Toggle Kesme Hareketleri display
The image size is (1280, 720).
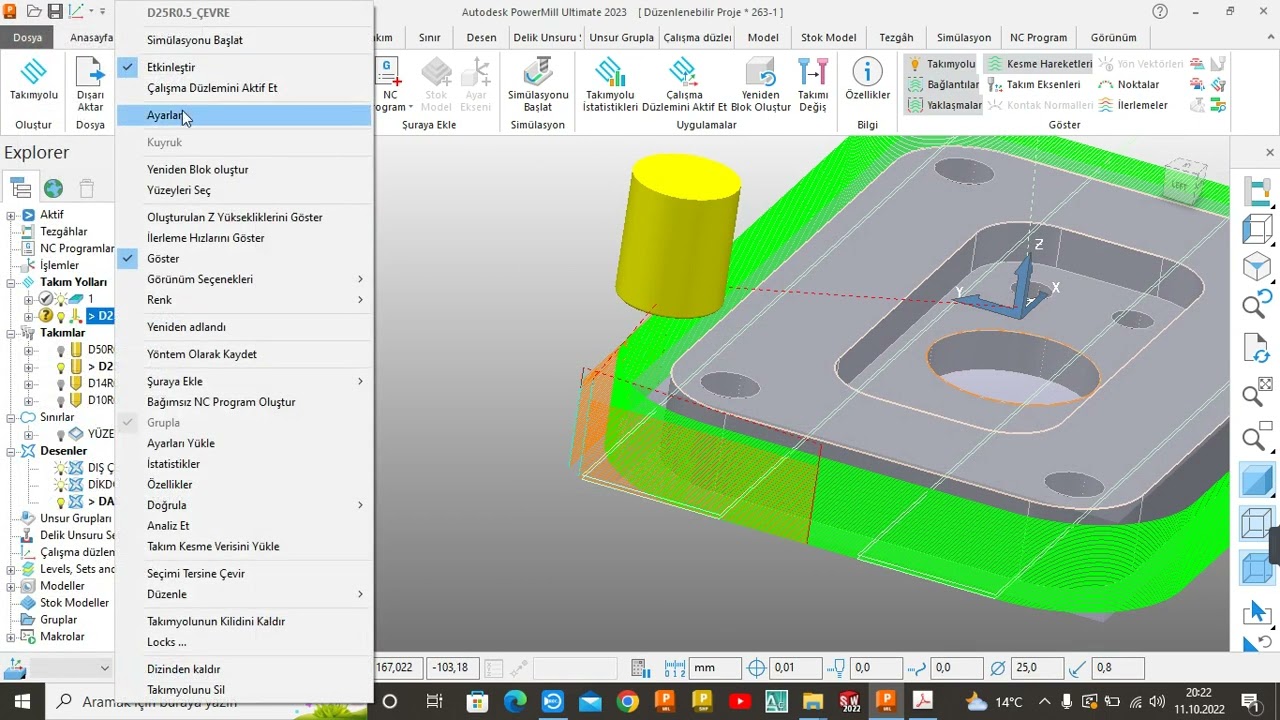click(1039, 64)
